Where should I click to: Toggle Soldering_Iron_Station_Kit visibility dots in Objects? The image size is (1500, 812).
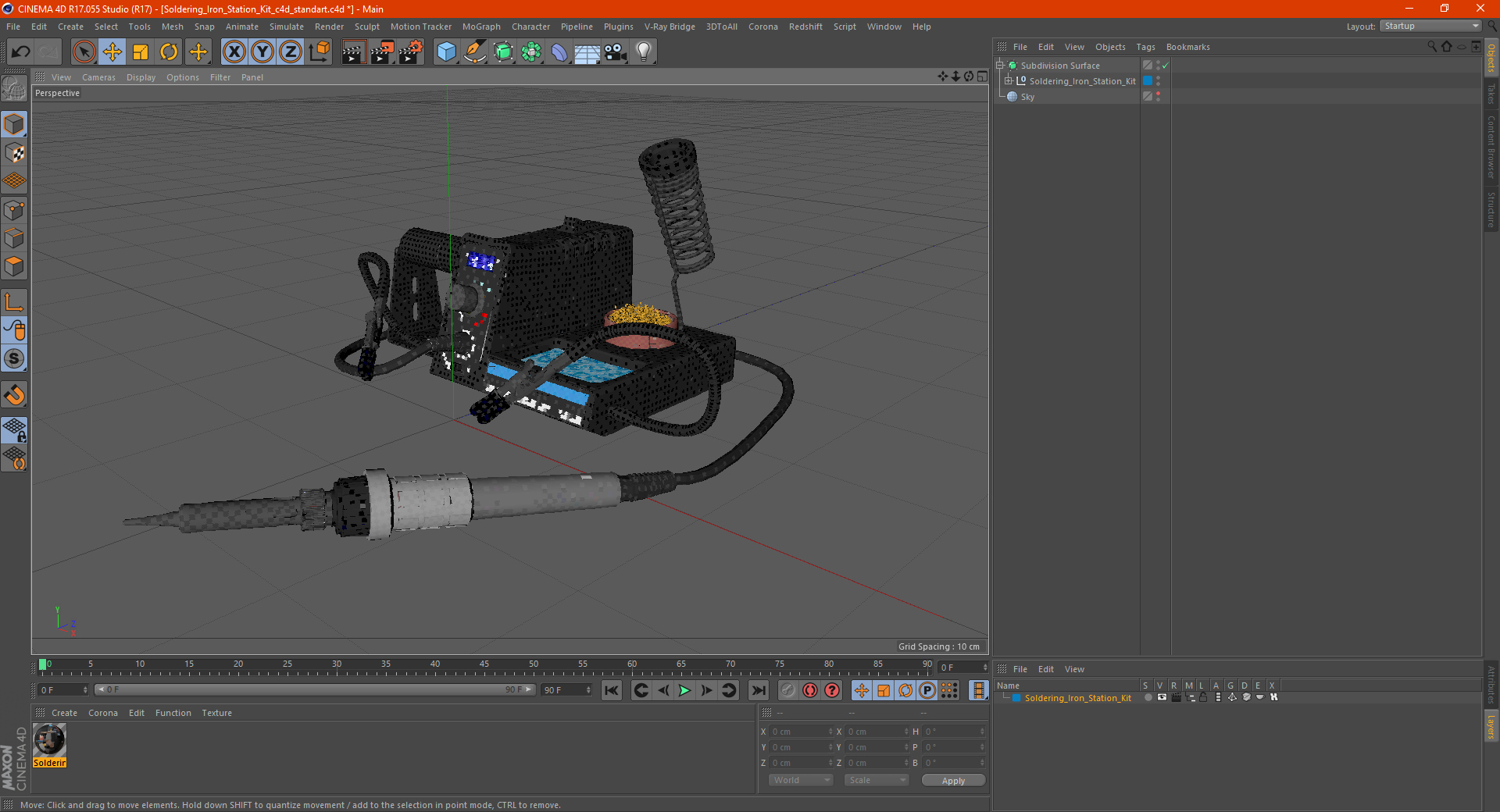pyautogui.click(x=1158, y=81)
